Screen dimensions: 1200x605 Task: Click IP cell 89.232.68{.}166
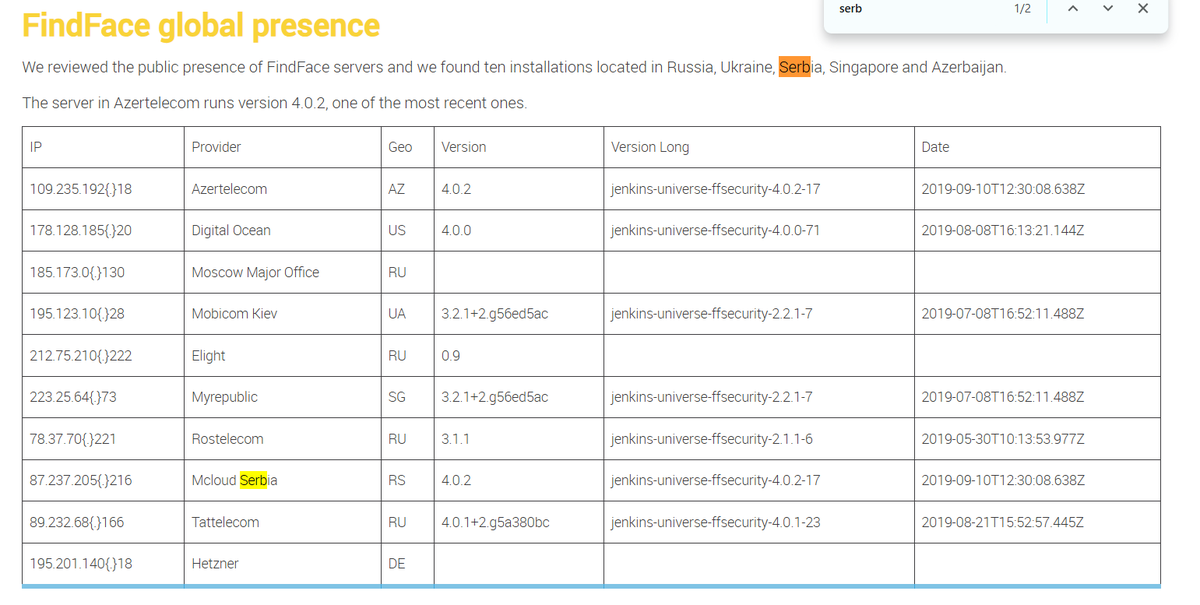(102, 522)
